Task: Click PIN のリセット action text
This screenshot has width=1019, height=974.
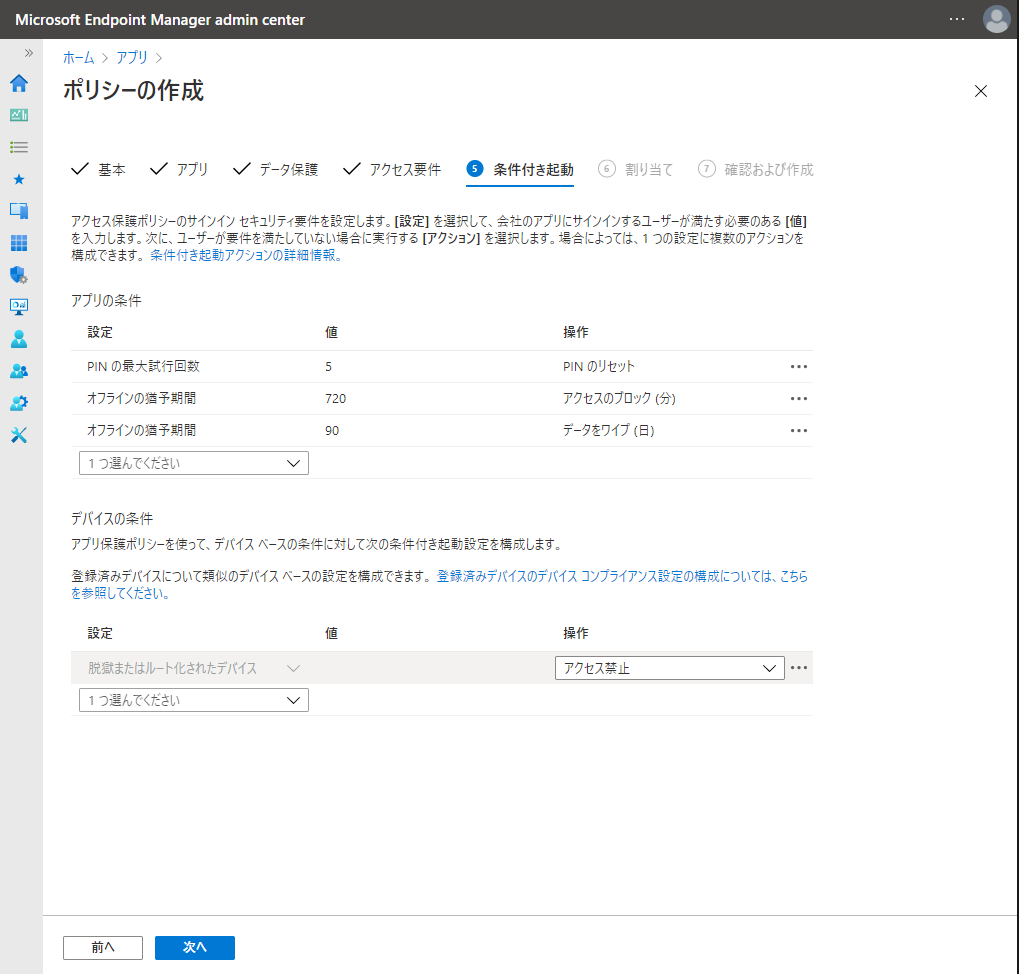Action: (599, 366)
